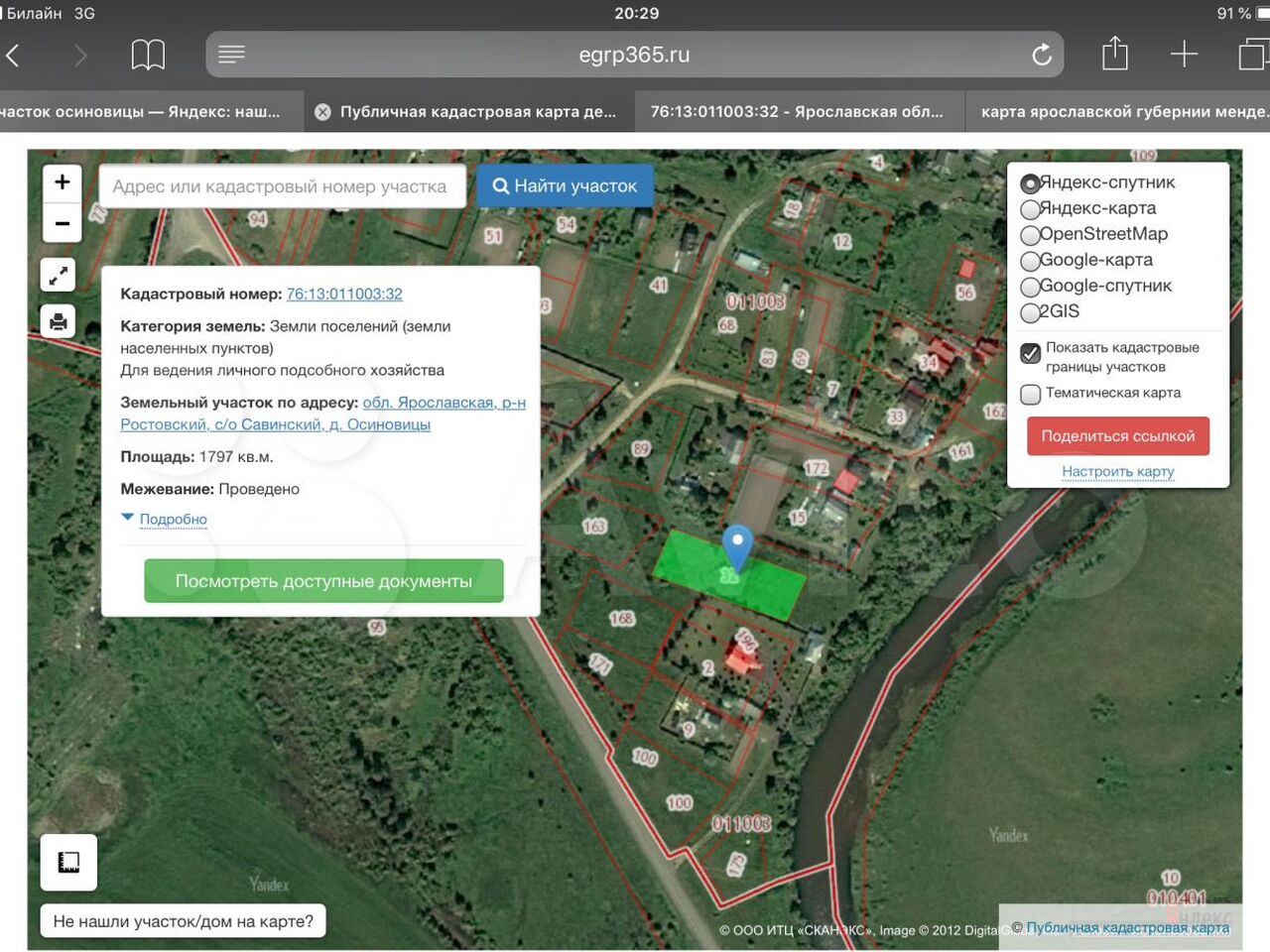Click the Поделиться ссылкой button
Image resolution: width=1270 pixels, height=952 pixels.
1118,436
